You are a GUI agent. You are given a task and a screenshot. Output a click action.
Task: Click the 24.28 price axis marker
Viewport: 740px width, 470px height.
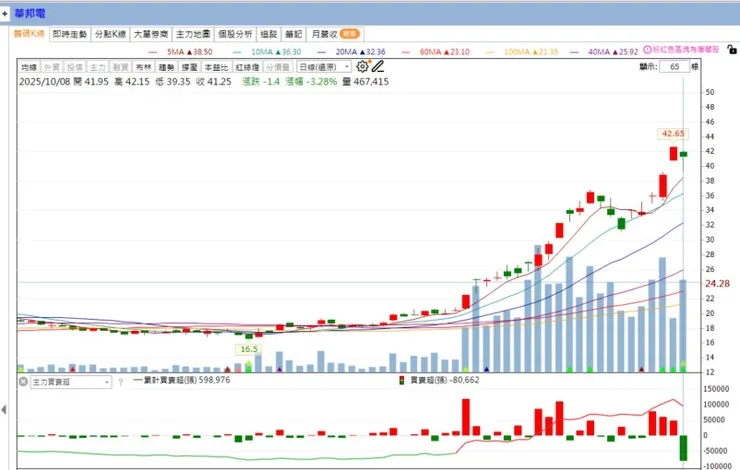tap(717, 284)
